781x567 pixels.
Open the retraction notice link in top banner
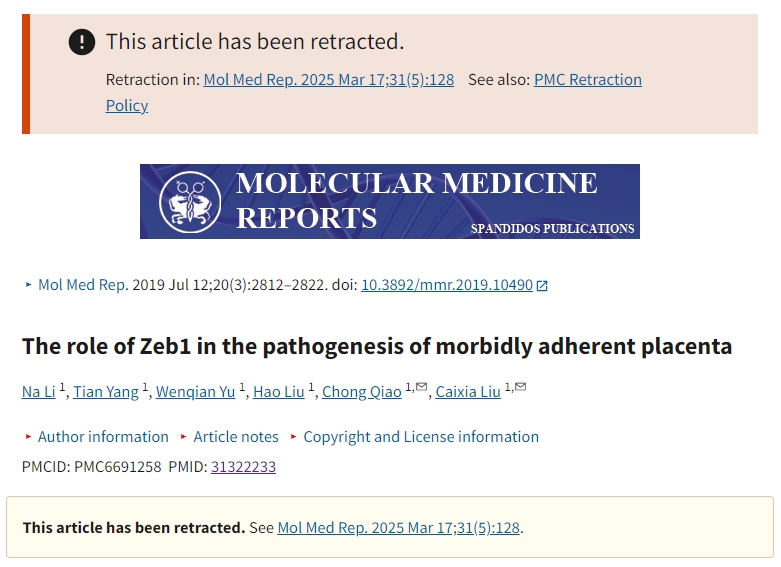tap(329, 80)
